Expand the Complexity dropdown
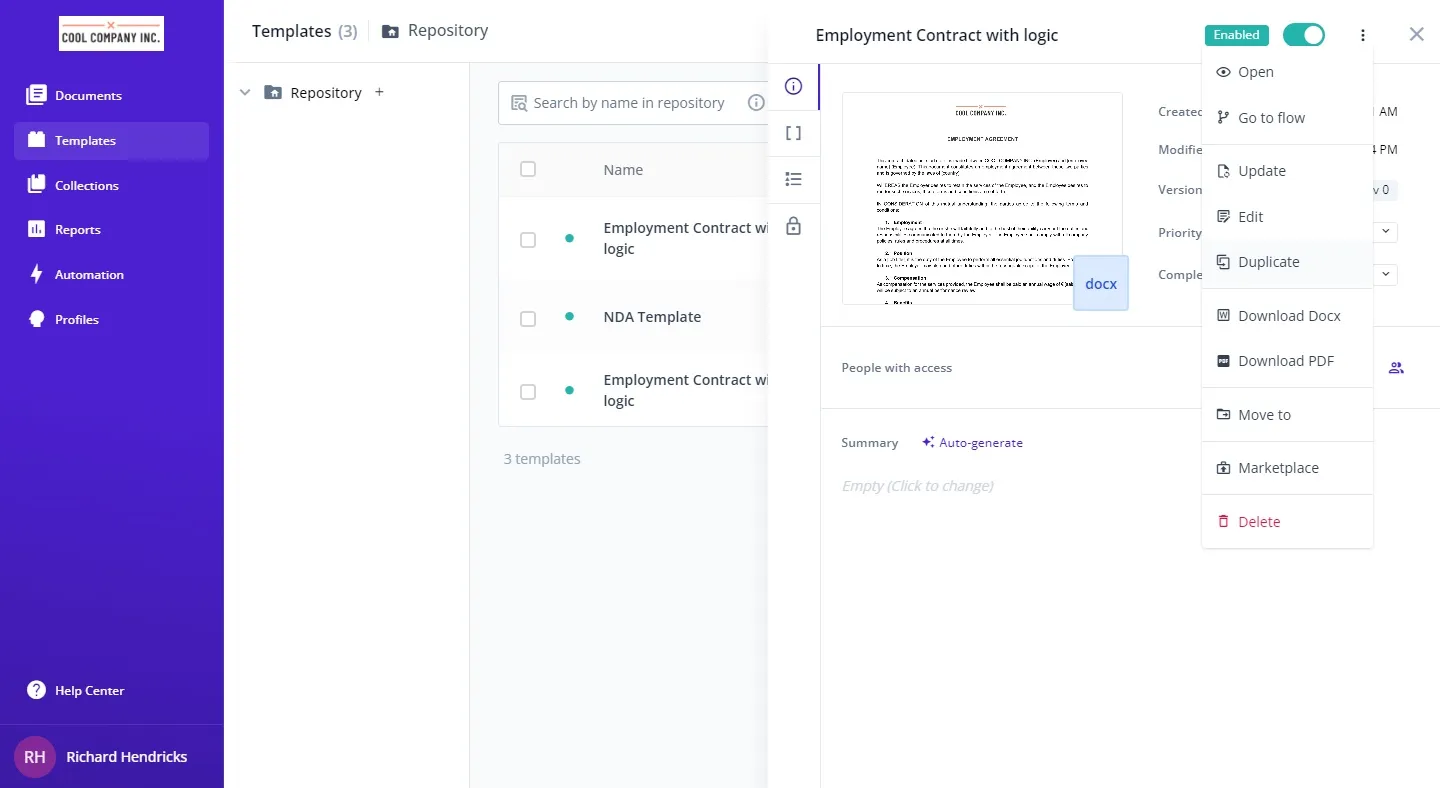The width and height of the screenshot is (1440, 788). click(x=1385, y=273)
